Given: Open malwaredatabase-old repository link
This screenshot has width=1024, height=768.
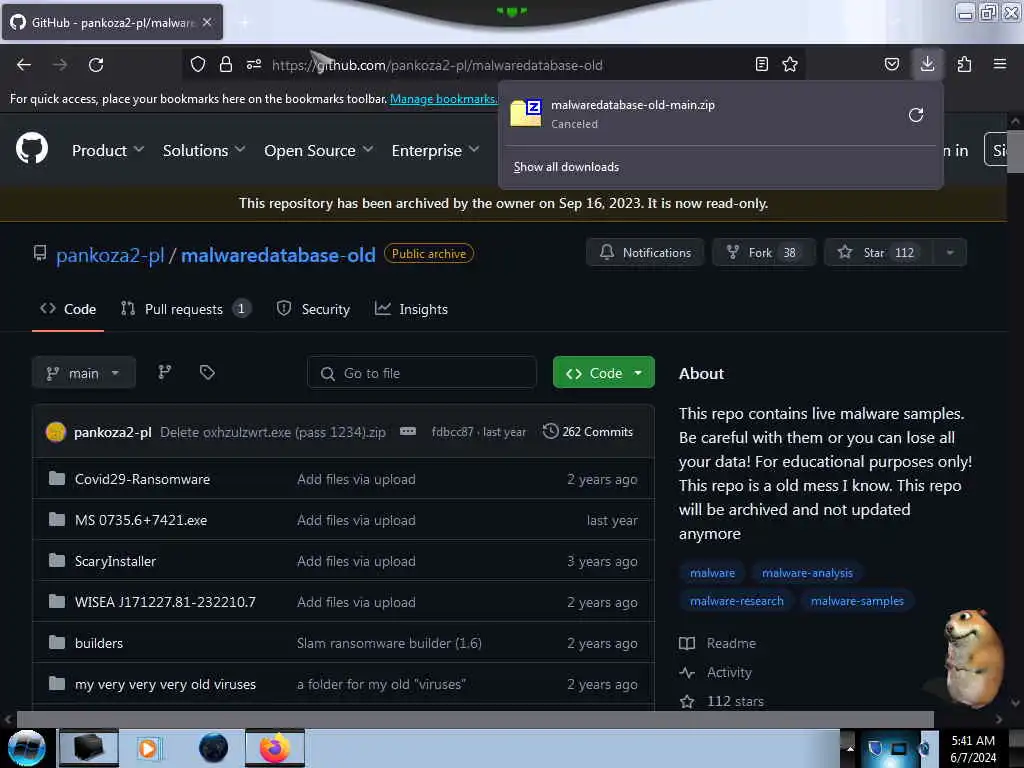Looking at the screenshot, I should point(278,255).
